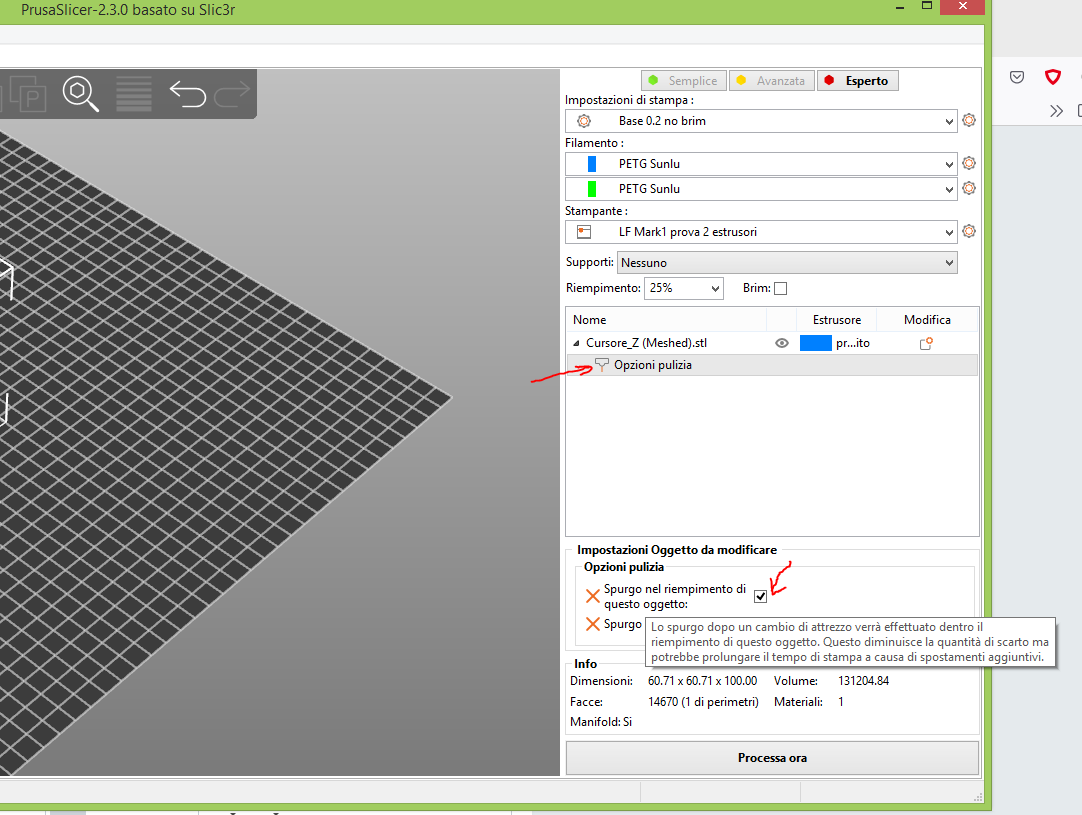Click the print preset icon inside the Base 0.2 box
The image size is (1082, 815).
click(584, 121)
